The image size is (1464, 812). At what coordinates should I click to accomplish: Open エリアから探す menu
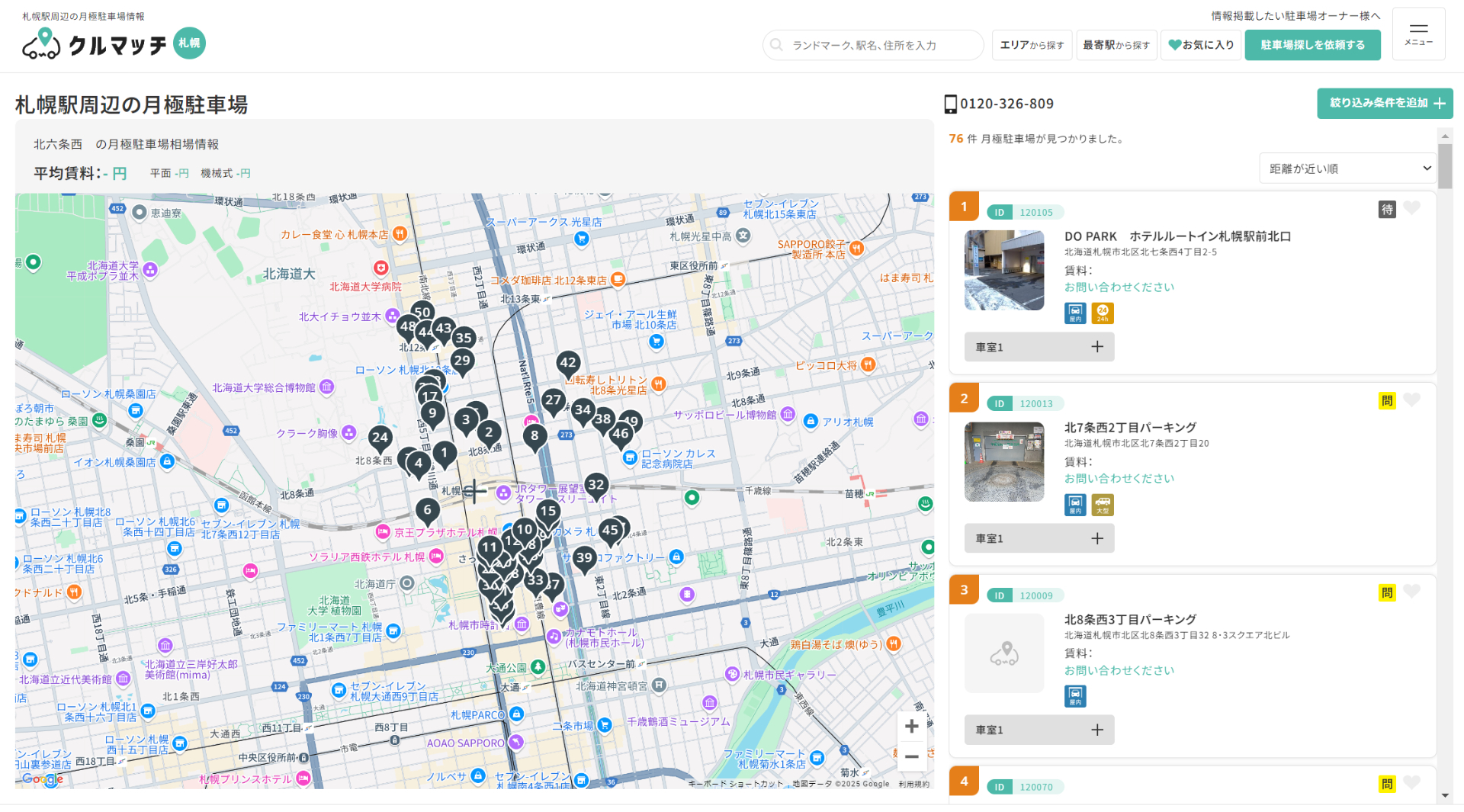click(1032, 45)
